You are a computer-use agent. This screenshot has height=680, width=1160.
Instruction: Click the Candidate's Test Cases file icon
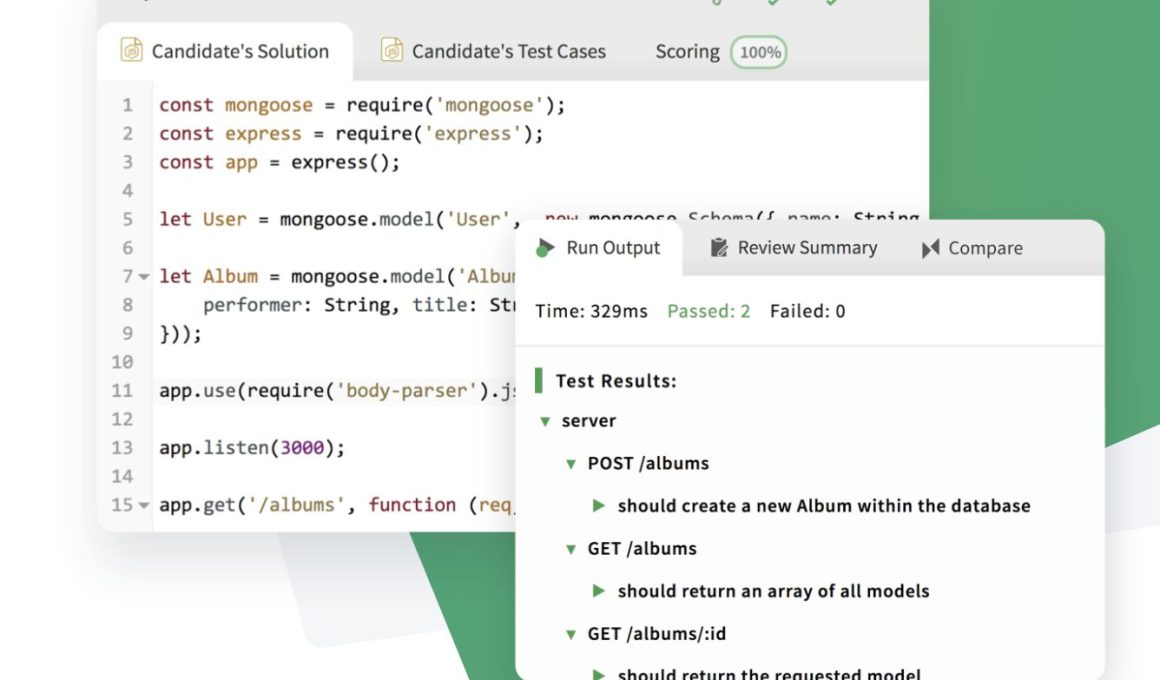(391, 50)
